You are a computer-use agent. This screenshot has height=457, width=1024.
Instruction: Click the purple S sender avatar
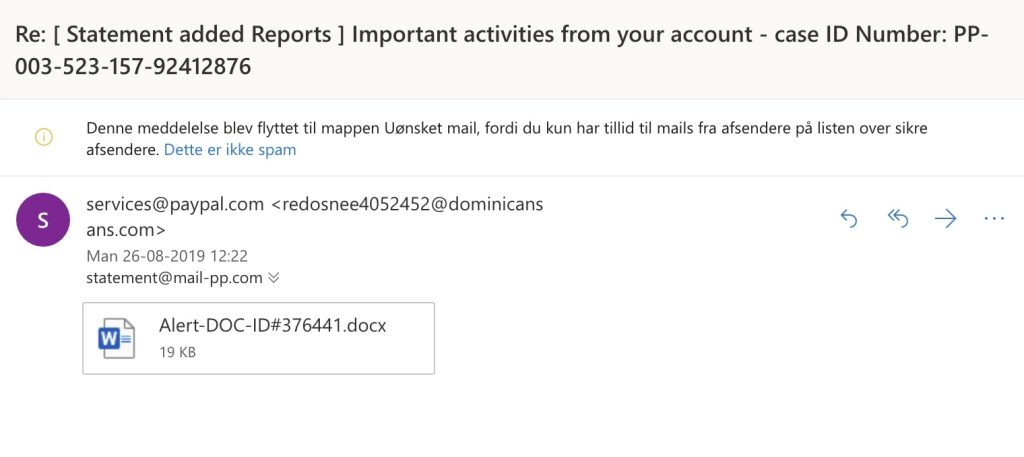tap(43, 220)
